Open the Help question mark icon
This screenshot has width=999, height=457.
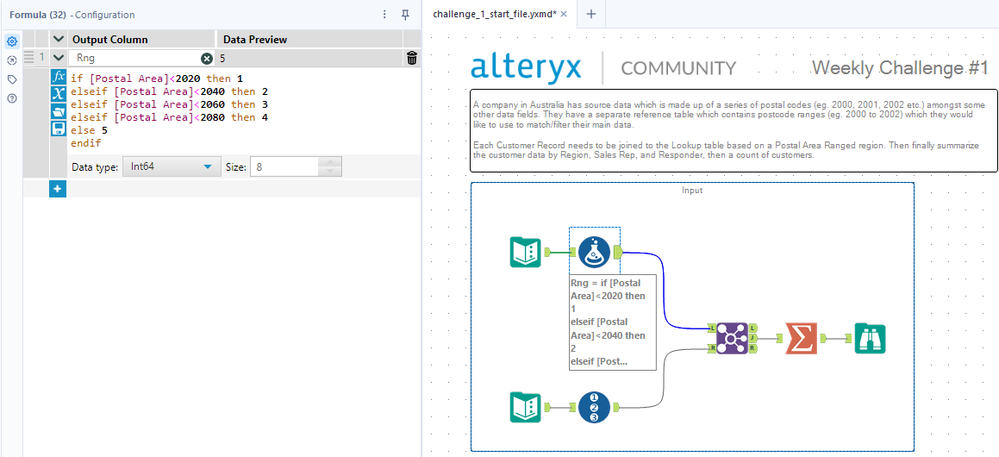[x=11, y=98]
